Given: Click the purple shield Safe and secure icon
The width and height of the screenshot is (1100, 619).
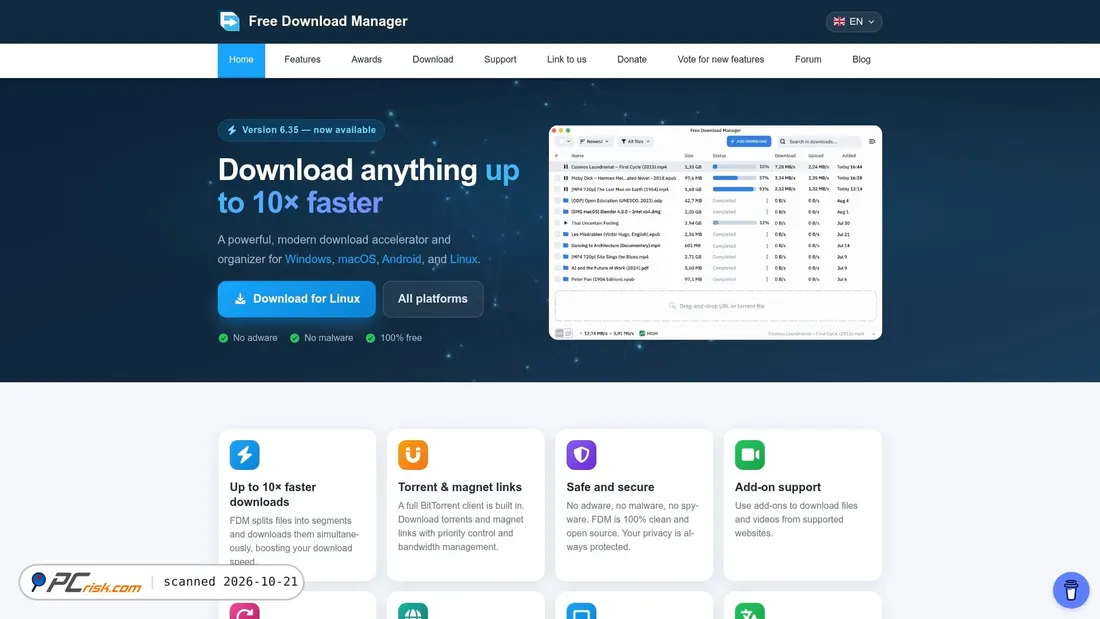Looking at the screenshot, I should click(582, 455).
